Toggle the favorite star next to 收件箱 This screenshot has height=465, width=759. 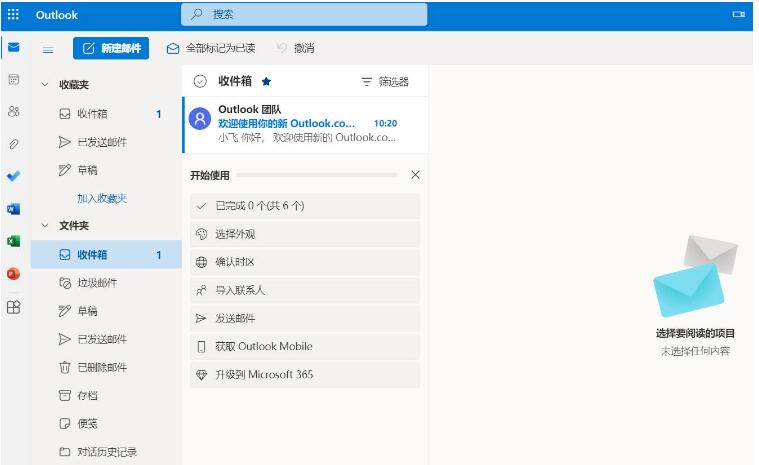pyautogui.click(x=266, y=81)
